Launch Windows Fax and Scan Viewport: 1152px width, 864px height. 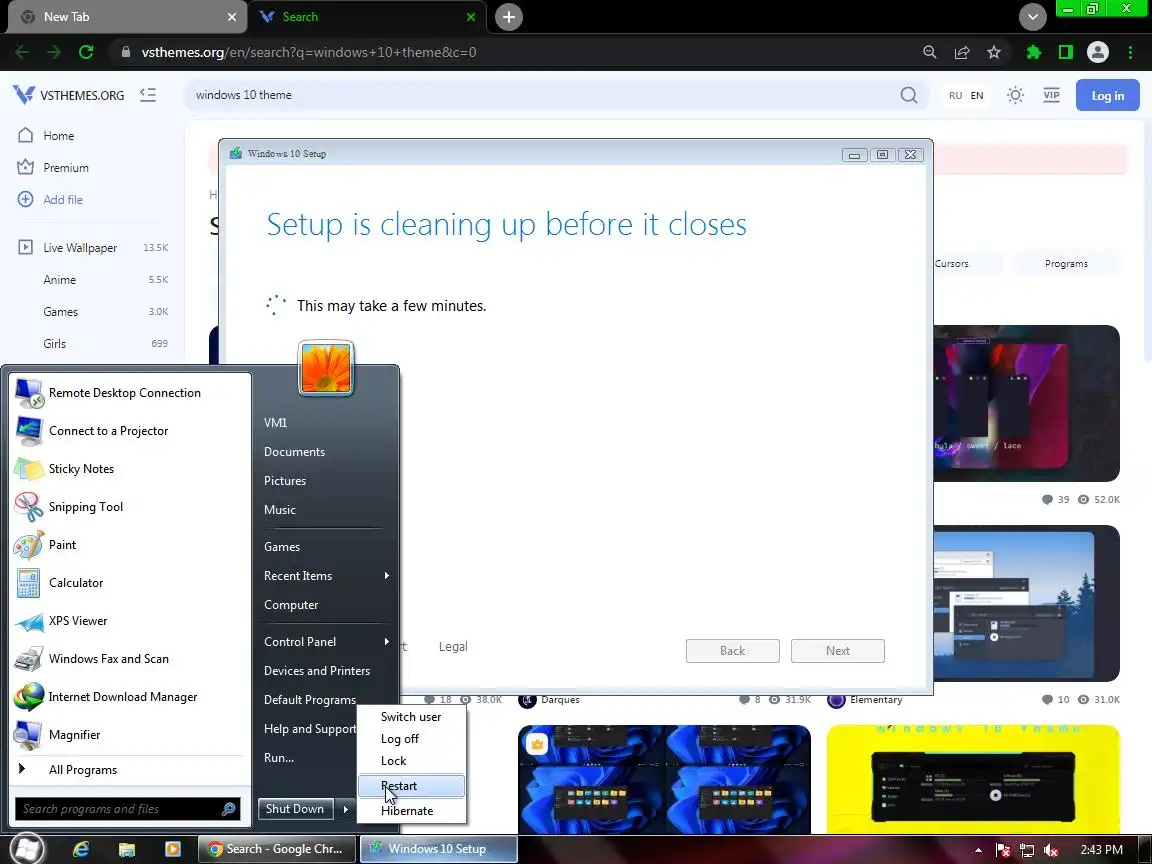pyautogui.click(x=129, y=659)
